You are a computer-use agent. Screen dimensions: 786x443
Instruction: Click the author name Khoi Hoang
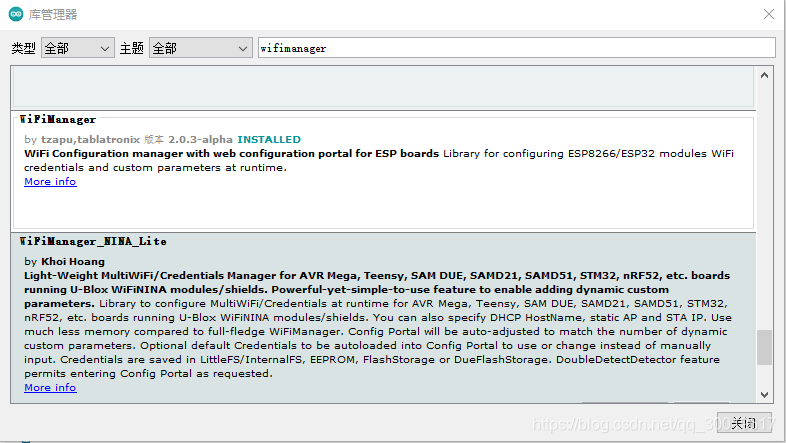[x=73, y=262]
